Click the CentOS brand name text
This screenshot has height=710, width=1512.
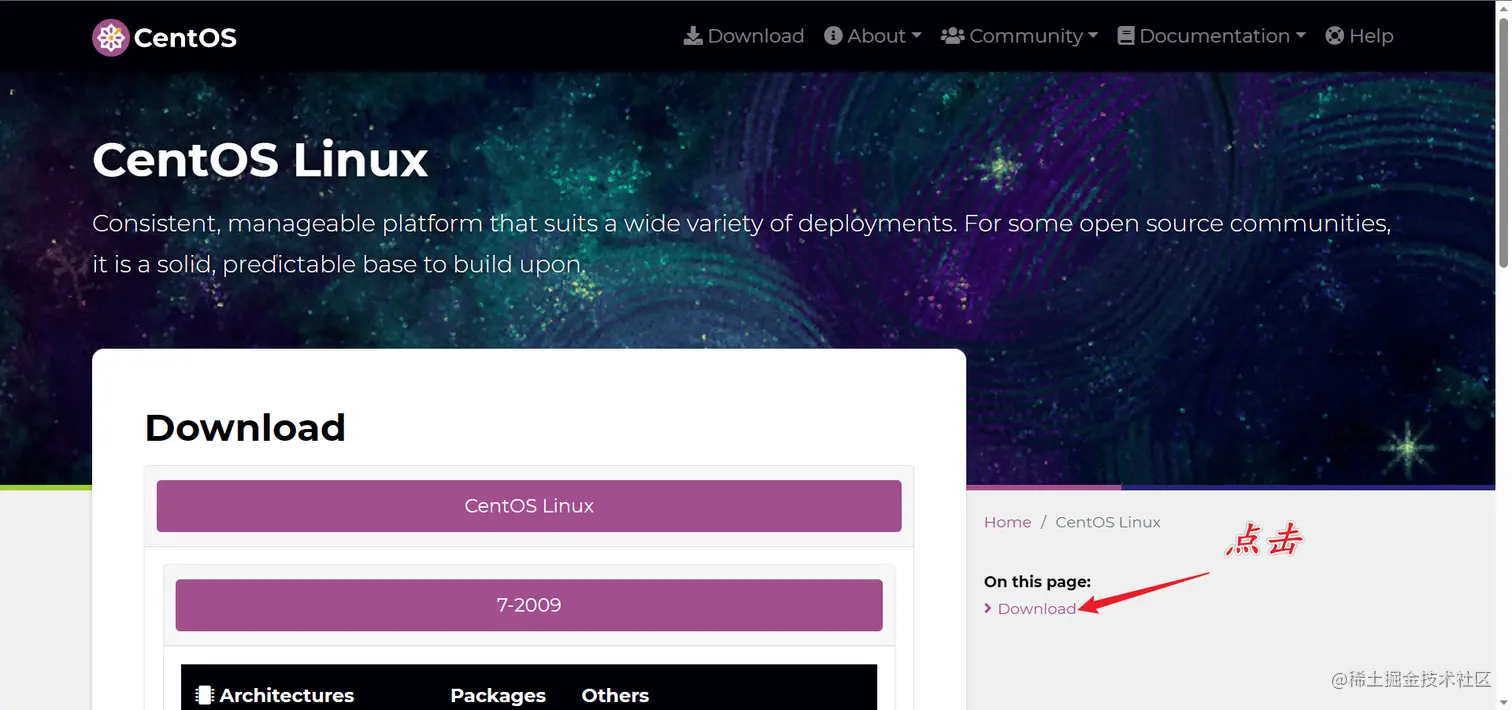pos(185,38)
